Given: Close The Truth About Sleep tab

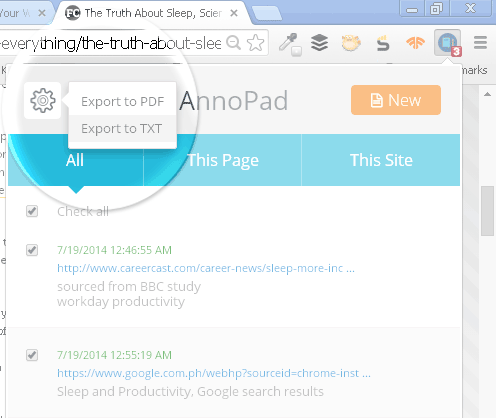Looking at the screenshot, I should [x=234, y=13].
